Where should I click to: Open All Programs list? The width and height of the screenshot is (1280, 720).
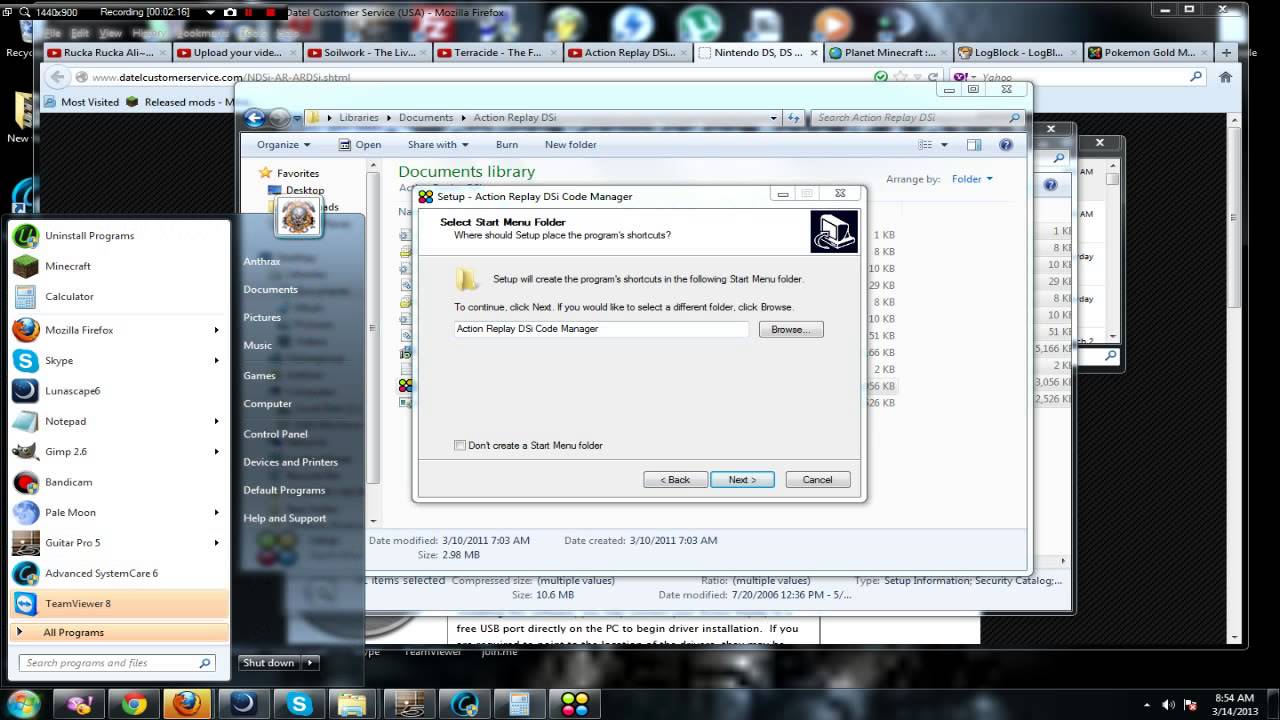[118, 632]
